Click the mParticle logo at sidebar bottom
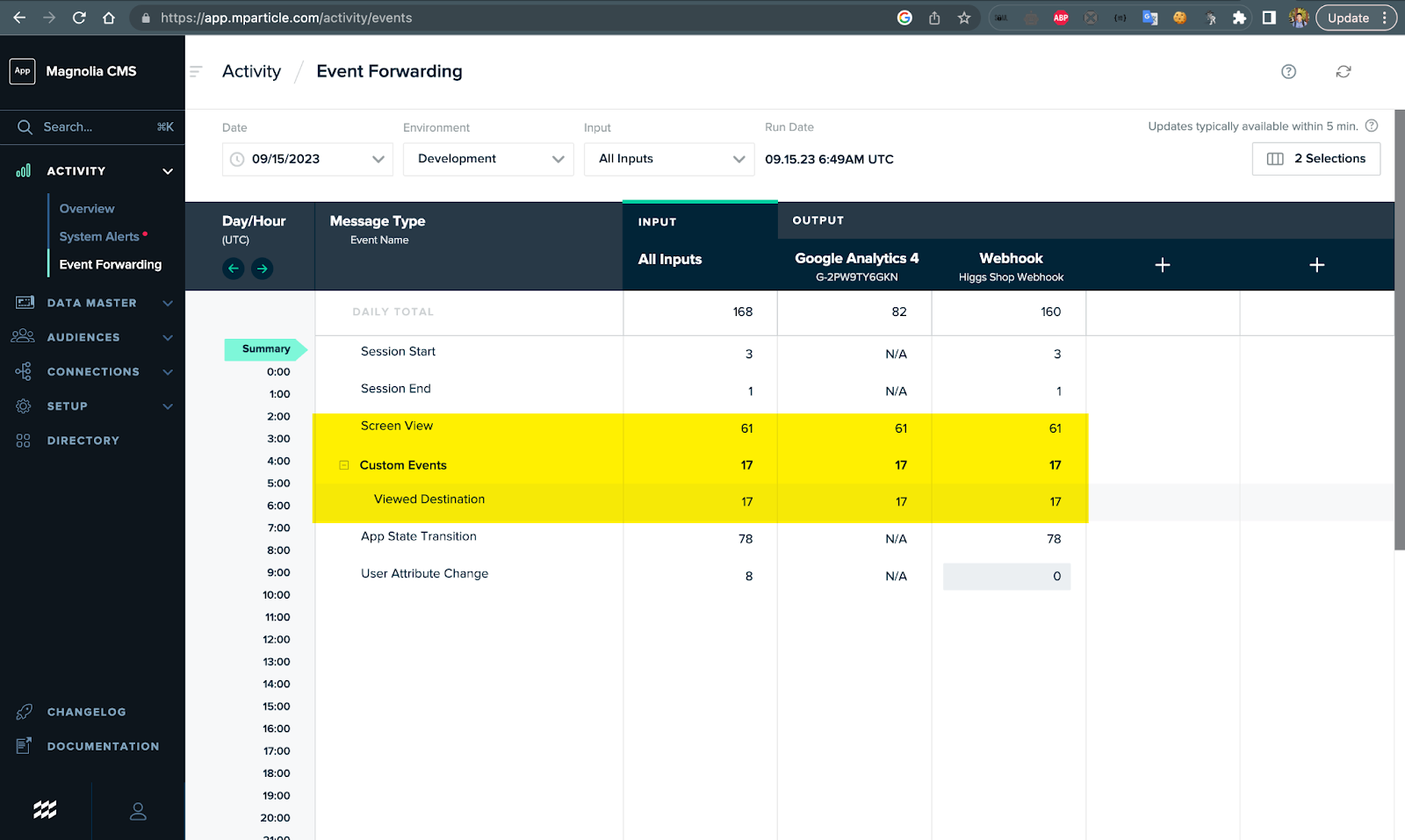Image resolution: width=1405 pixels, height=840 pixels. (x=46, y=809)
